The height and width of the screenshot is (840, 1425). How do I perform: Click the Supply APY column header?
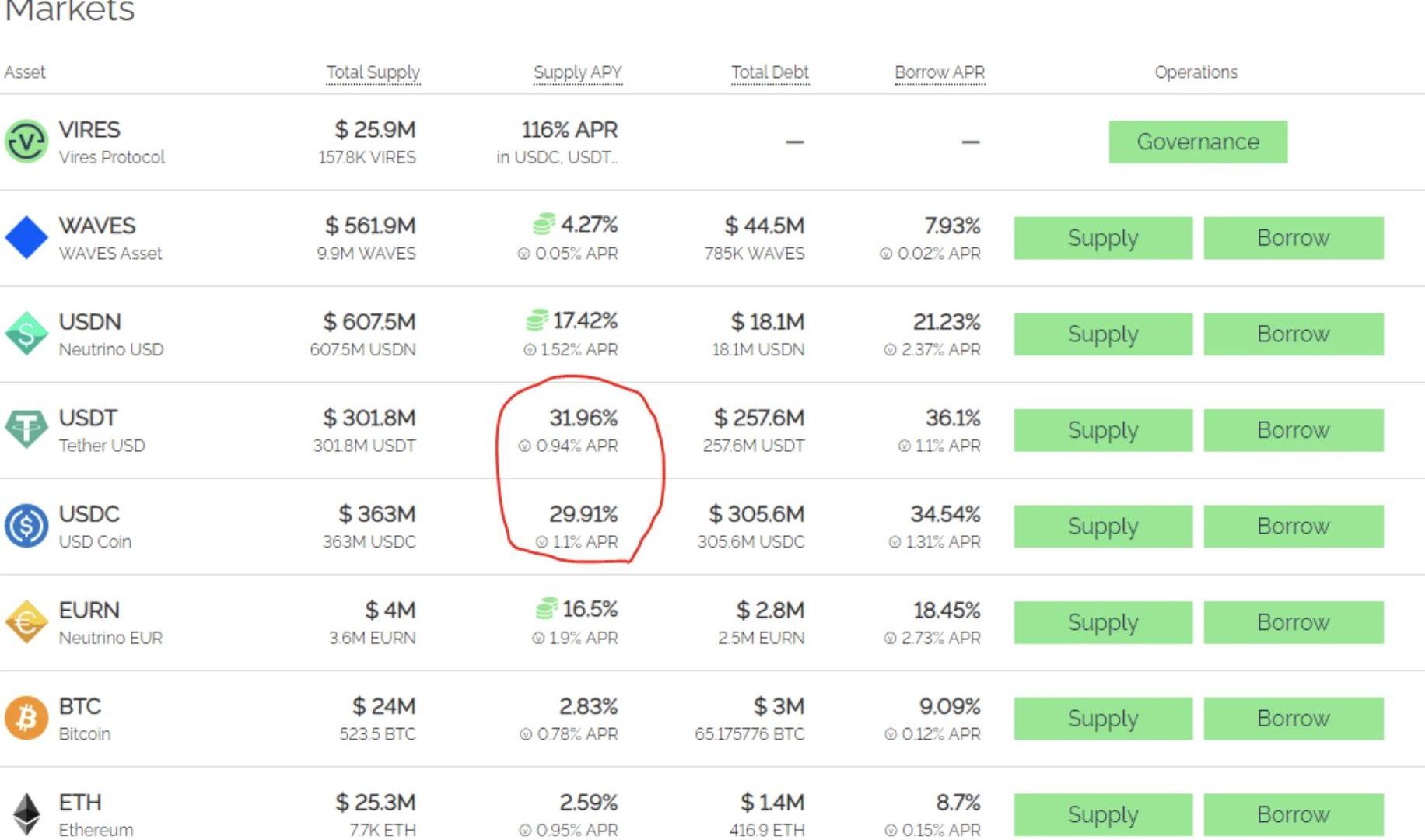[x=578, y=72]
